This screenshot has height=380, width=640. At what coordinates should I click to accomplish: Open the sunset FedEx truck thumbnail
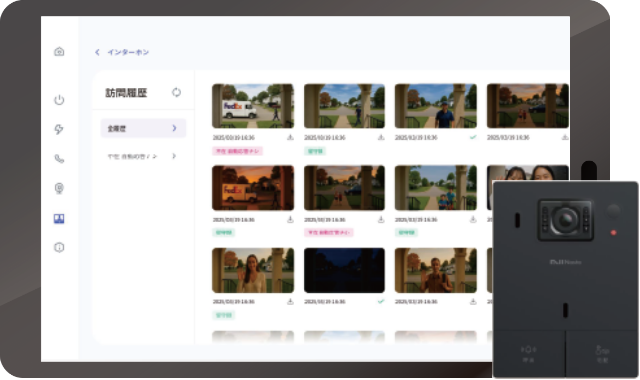253,188
